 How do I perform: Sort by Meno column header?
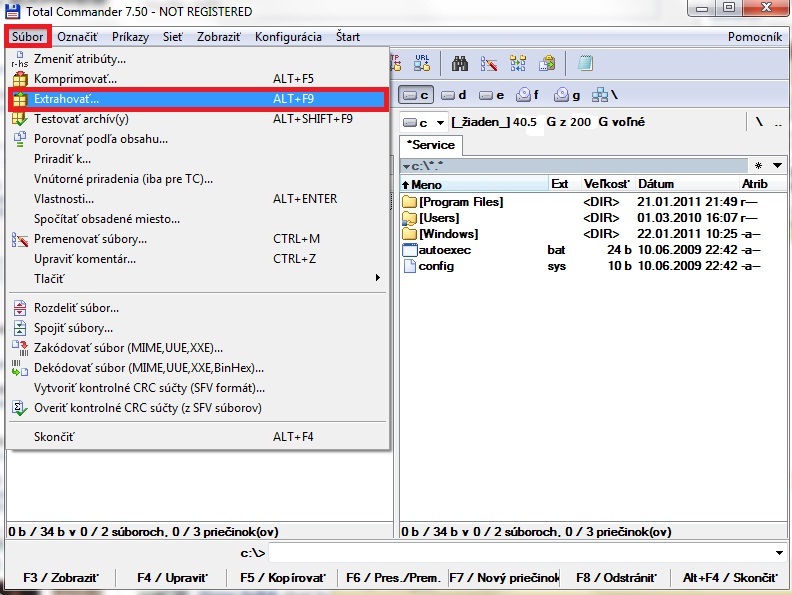474,184
